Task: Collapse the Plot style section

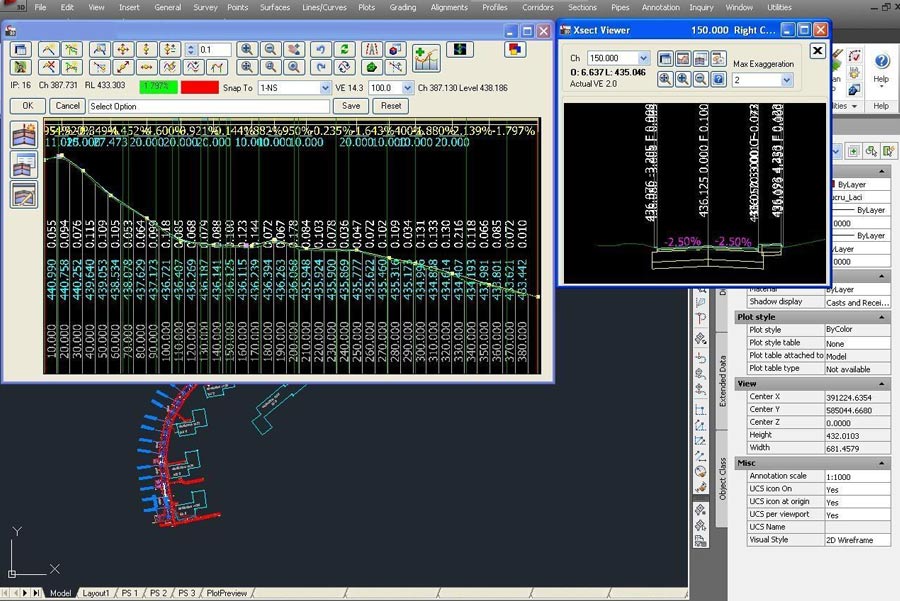Action: click(880, 317)
